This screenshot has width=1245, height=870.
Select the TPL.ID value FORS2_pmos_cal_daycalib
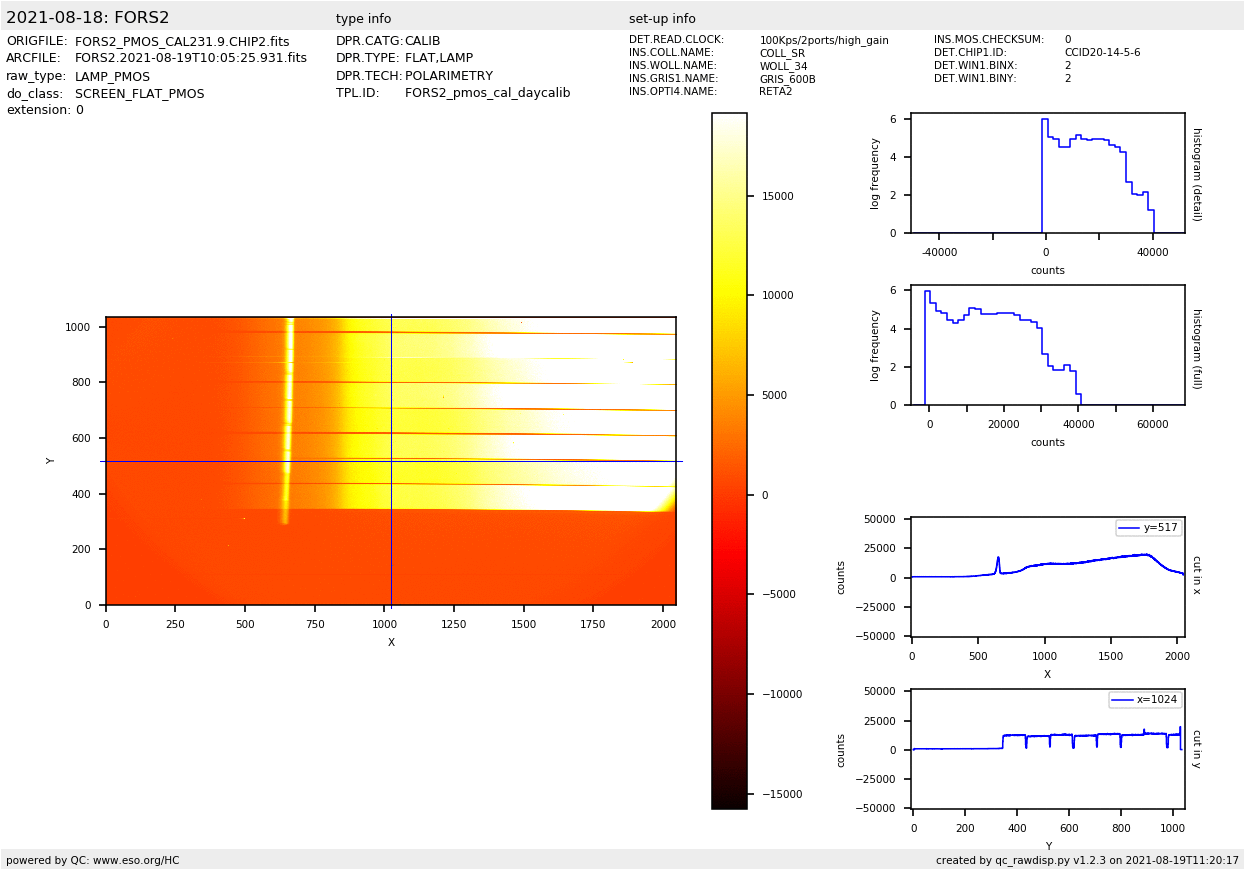(x=487, y=93)
